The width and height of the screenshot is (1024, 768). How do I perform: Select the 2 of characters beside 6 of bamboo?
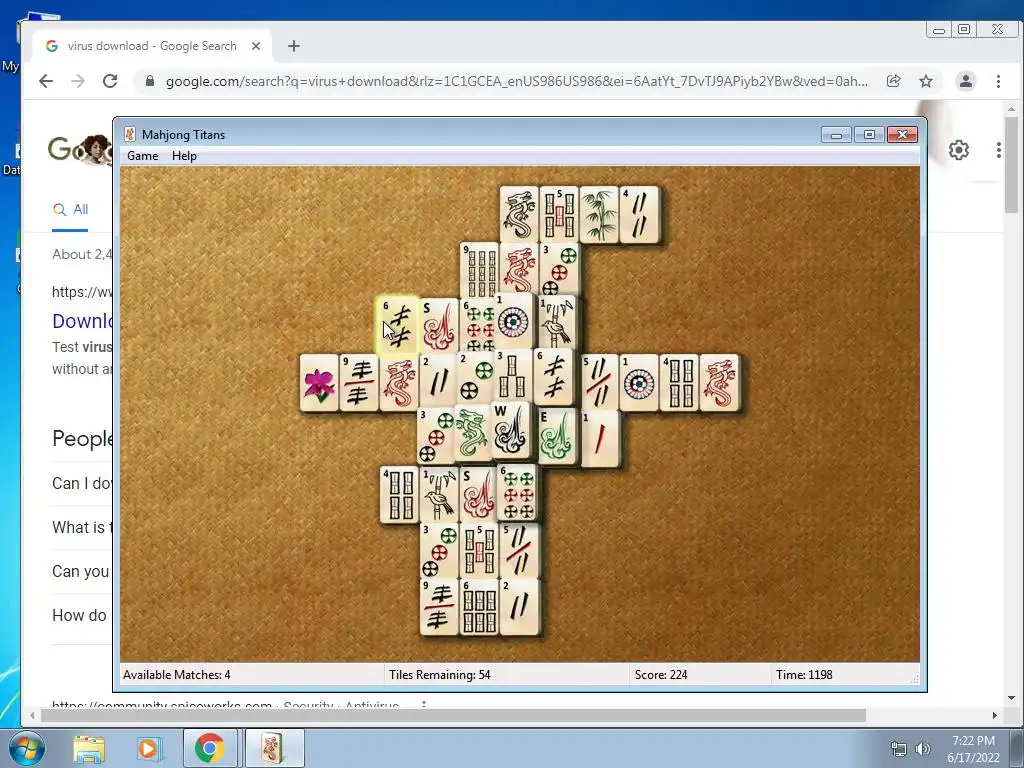point(519,607)
